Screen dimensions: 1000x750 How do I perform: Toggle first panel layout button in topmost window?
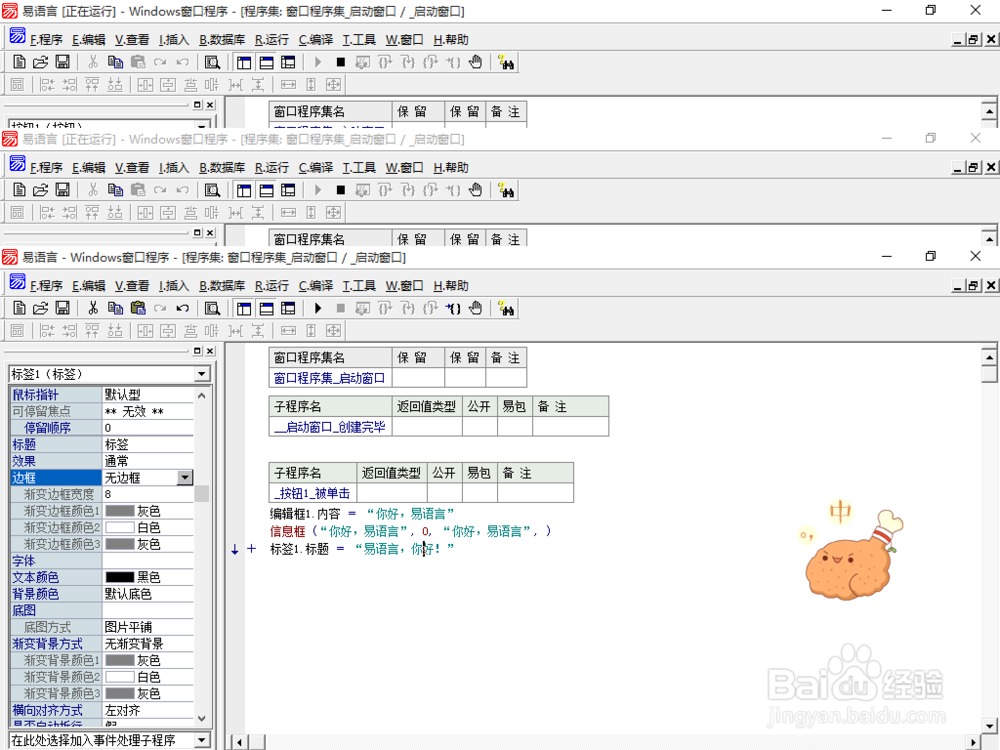tap(244, 62)
